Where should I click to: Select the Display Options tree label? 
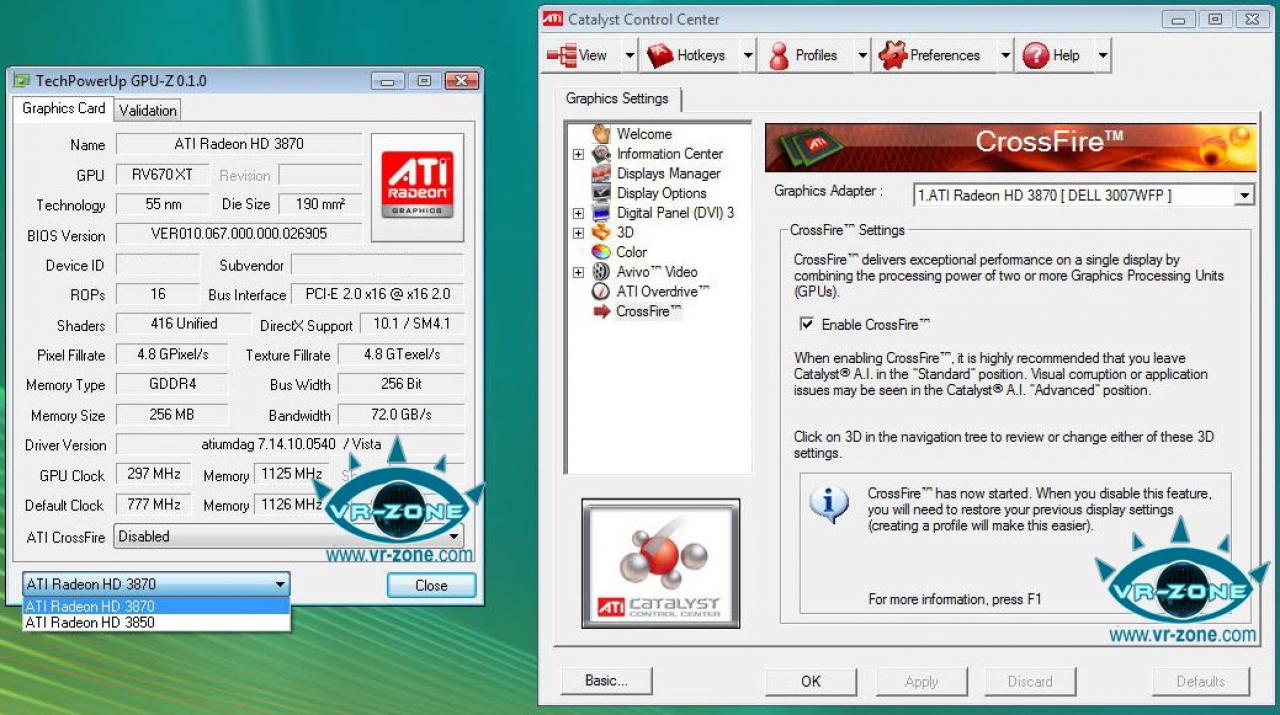click(x=661, y=193)
